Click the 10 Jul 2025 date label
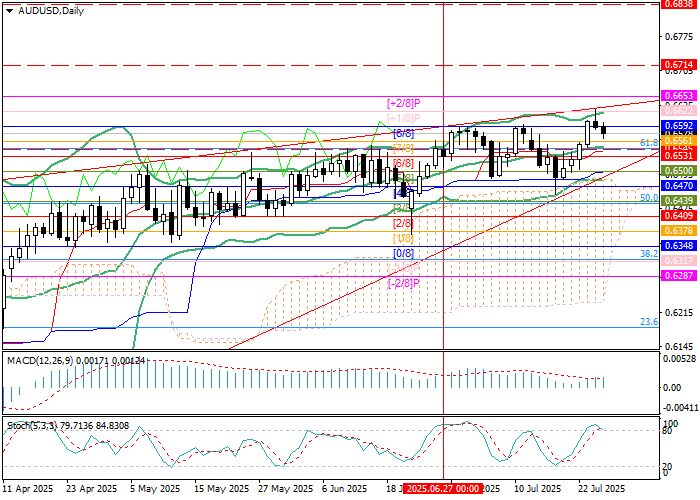Image resolution: width=700 pixels, height=500 pixels. point(537,488)
